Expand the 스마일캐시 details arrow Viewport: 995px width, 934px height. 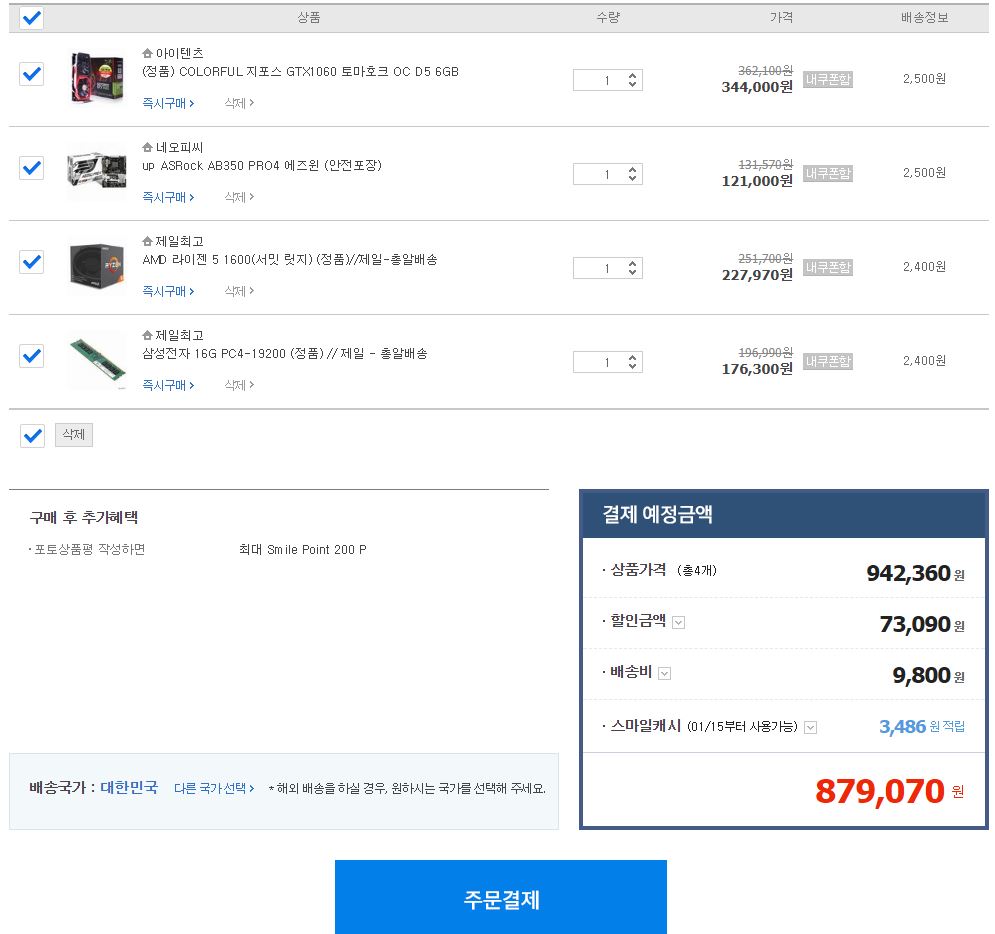(811, 727)
